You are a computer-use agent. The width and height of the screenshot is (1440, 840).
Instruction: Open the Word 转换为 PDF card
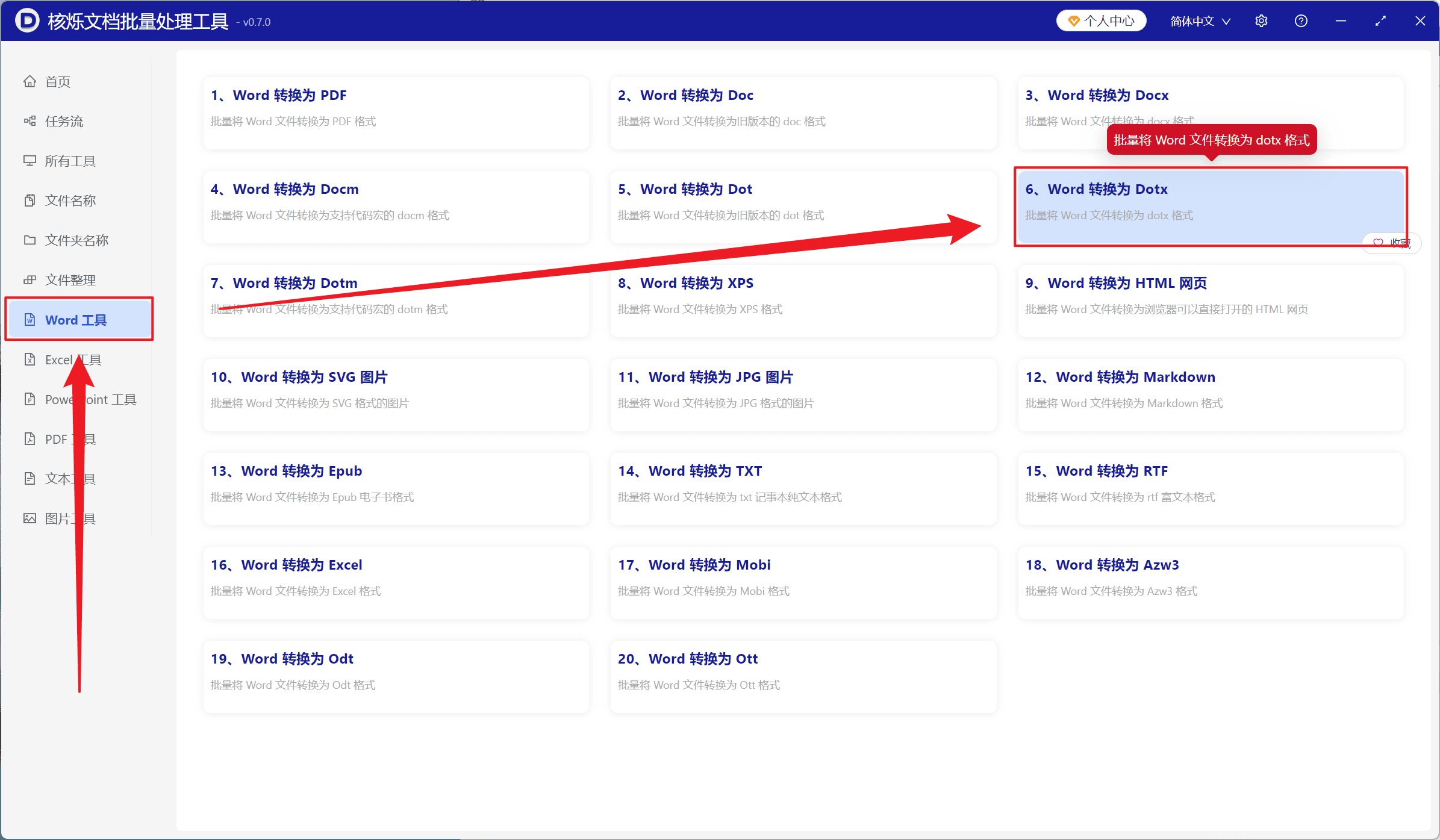click(x=396, y=113)
